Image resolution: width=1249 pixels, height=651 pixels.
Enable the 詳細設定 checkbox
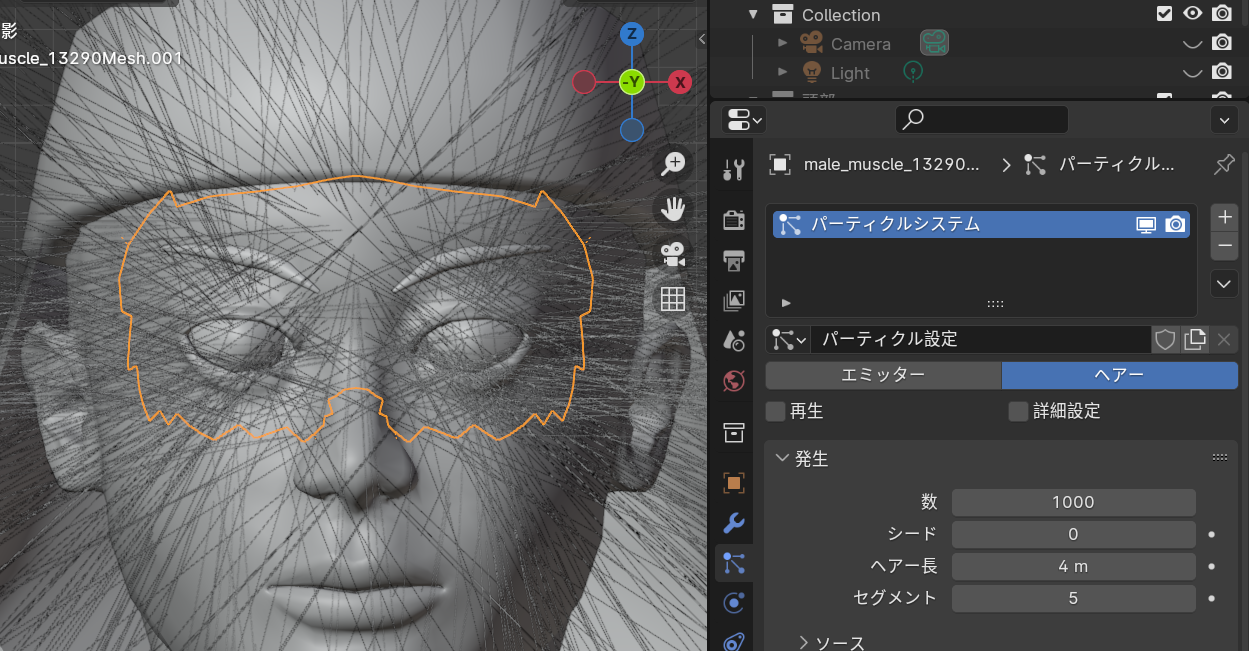coord(1018,411)
